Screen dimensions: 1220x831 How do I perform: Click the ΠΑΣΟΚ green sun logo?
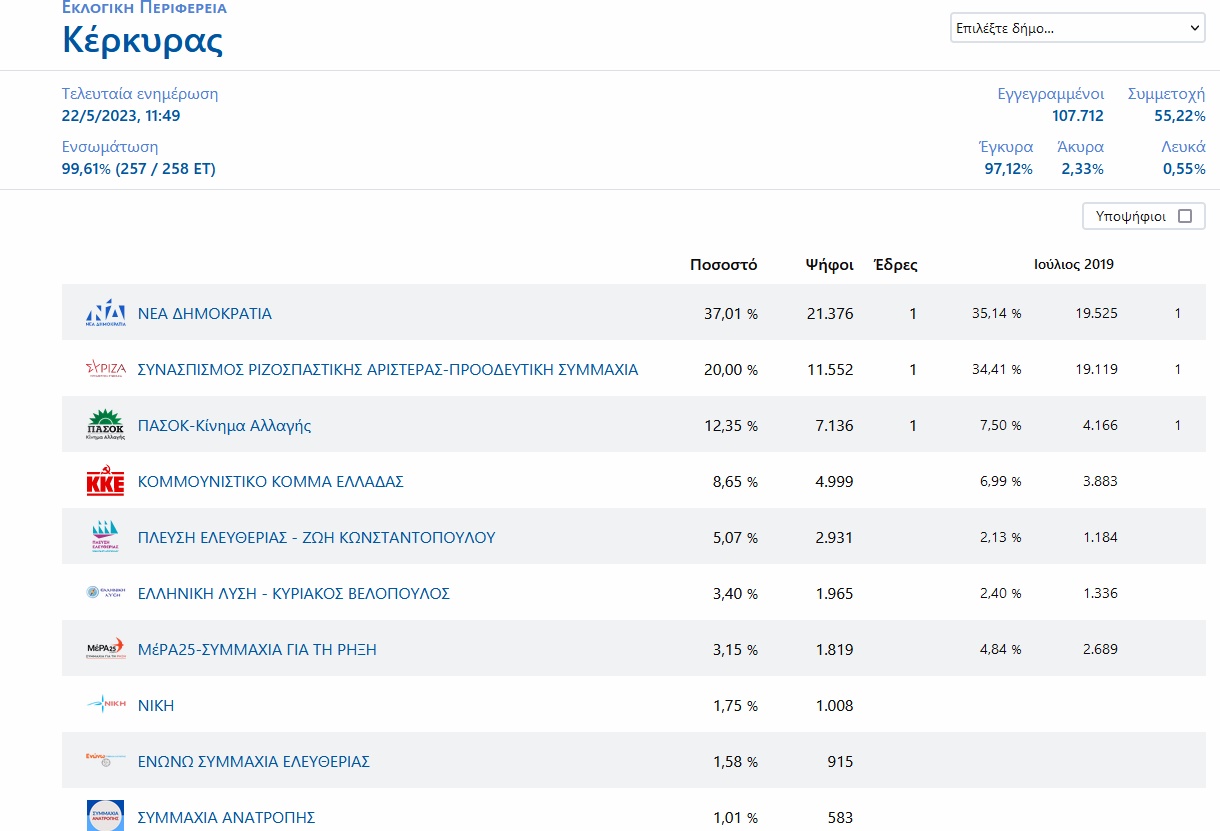(105, 425)
